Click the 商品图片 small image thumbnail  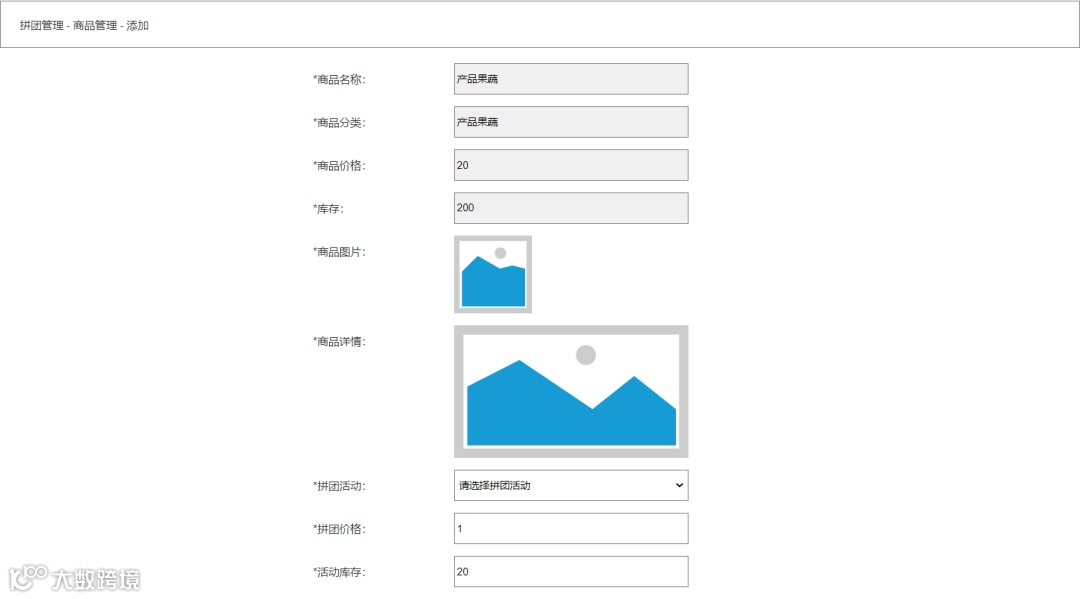coord(493,275)
